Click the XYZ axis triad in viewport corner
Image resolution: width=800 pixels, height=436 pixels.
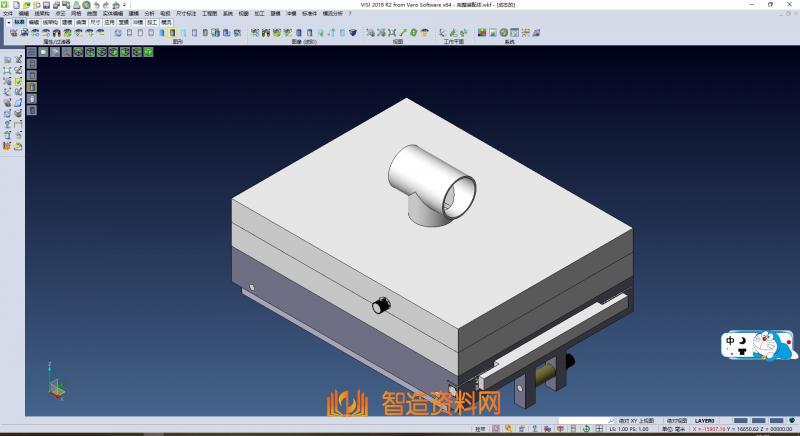pyautogui.click(x=56, y=384)
